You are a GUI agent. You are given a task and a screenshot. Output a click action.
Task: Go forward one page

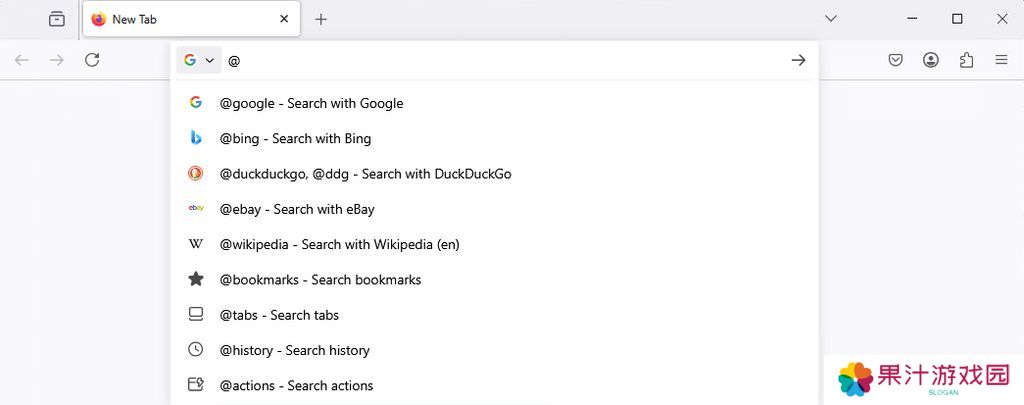[57, 60]
